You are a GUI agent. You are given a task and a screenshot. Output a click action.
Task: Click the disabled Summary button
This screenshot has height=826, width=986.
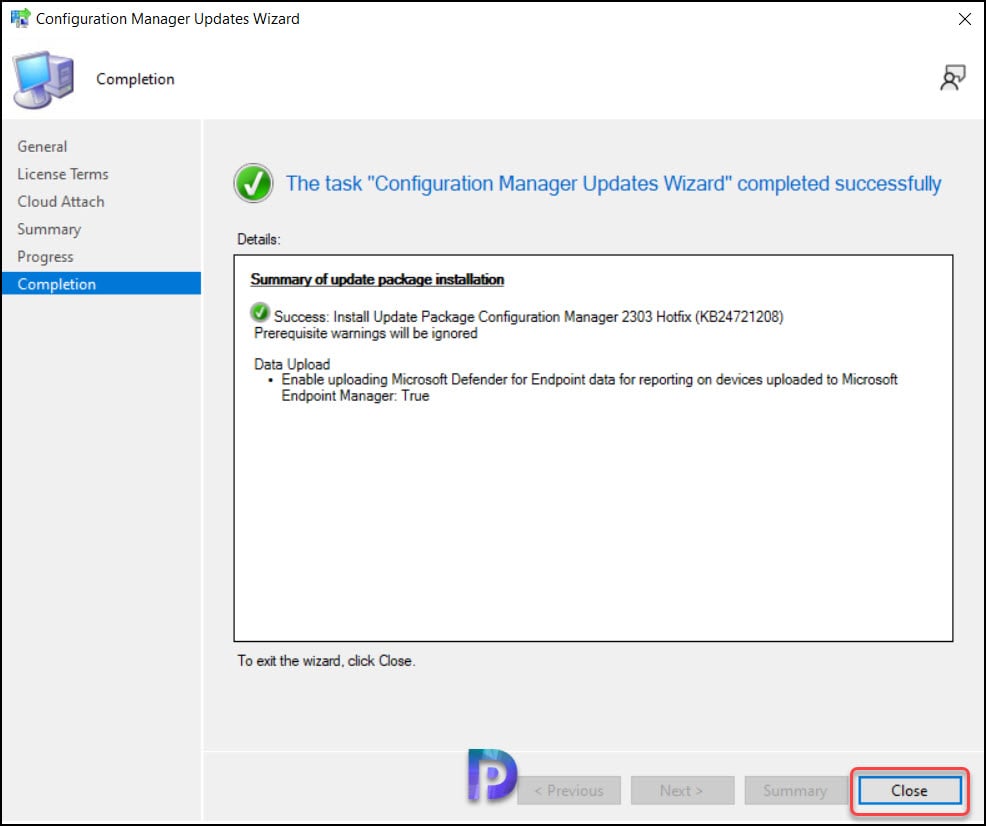coord(795,790)
